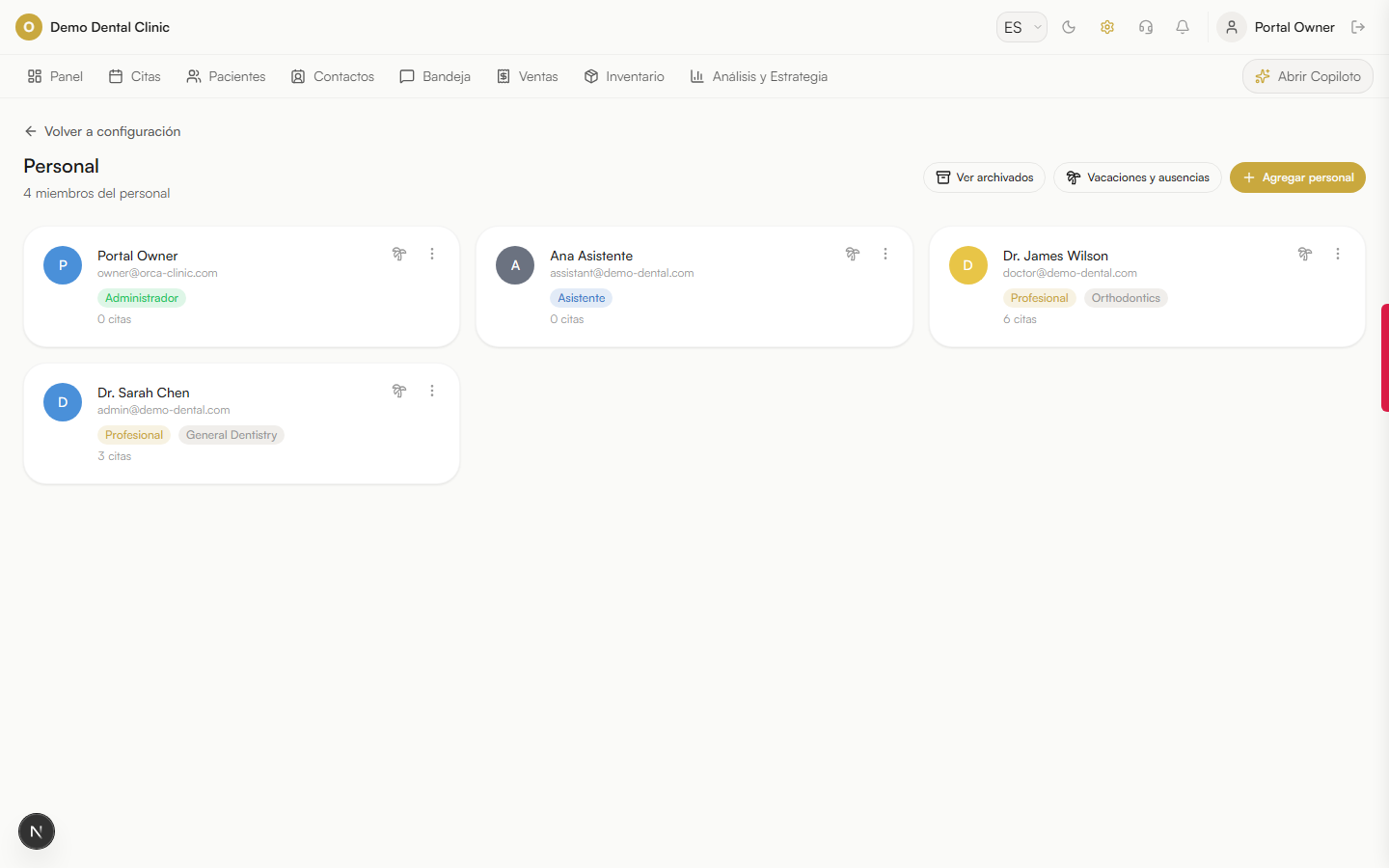
Task: Select the Ana Asistente name
Action: point(591,256)
